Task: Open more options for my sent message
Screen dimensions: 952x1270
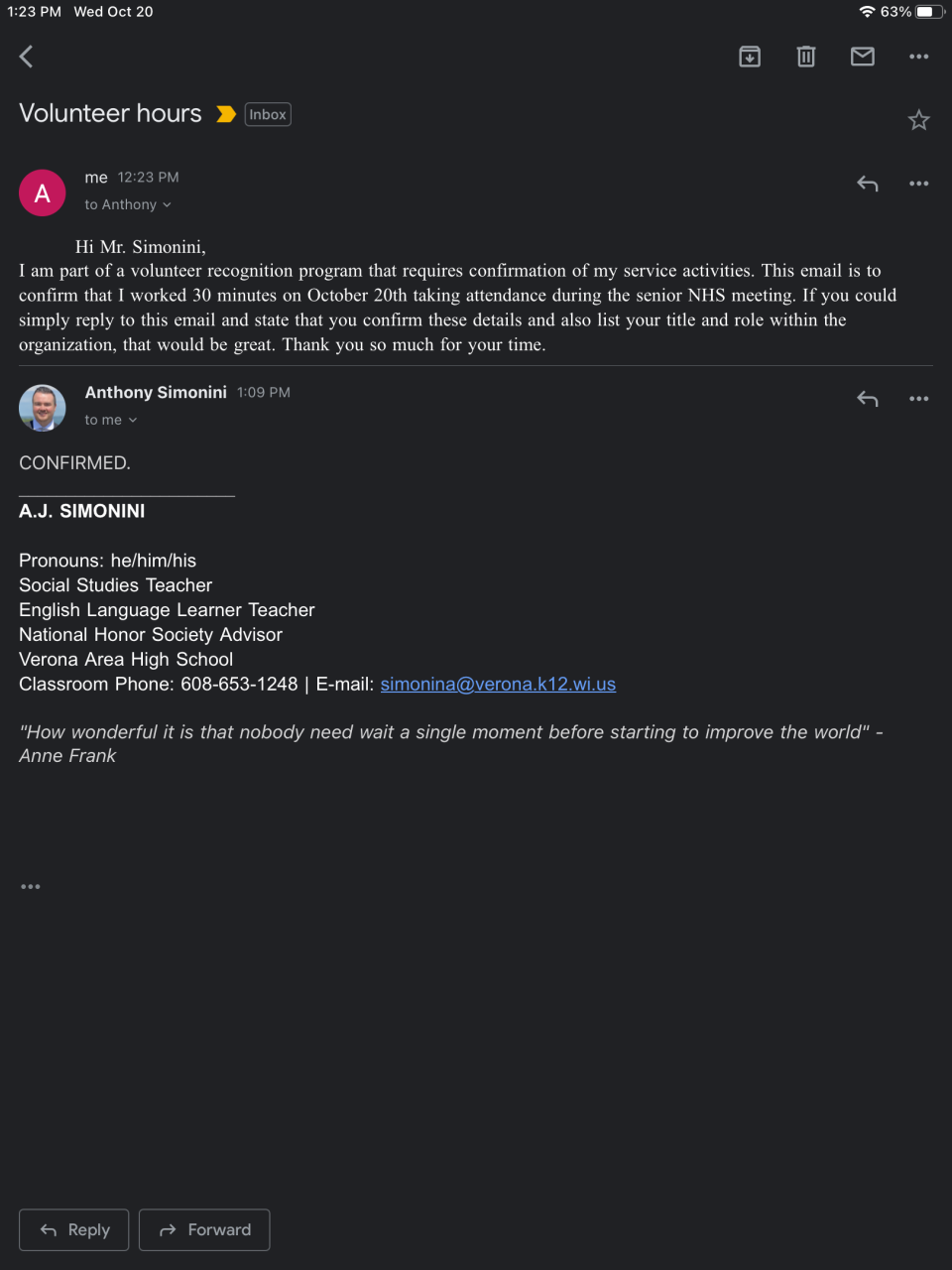Action: tap(919, 184)
